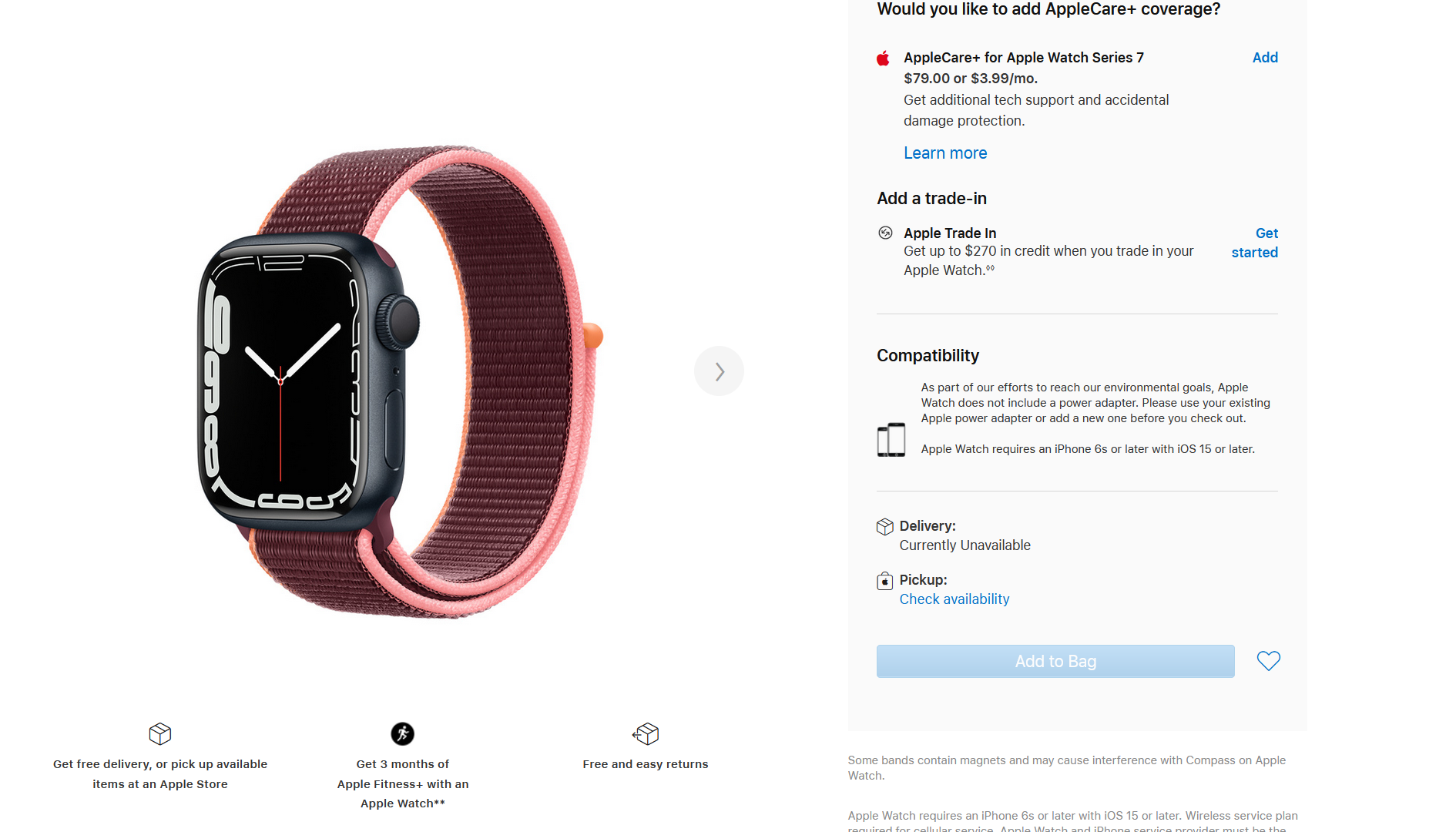Click Get started for Apple Trade In
The height and width of the screenshot is (832, 1456).
[1255, 243]
